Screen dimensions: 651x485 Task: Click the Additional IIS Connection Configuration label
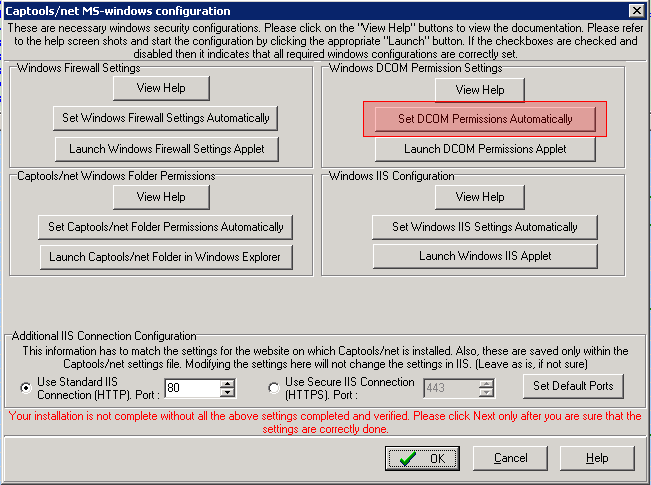104,336
